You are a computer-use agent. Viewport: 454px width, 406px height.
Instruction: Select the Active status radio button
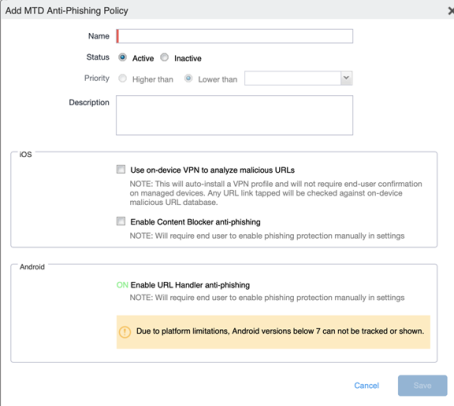[122, 57]
